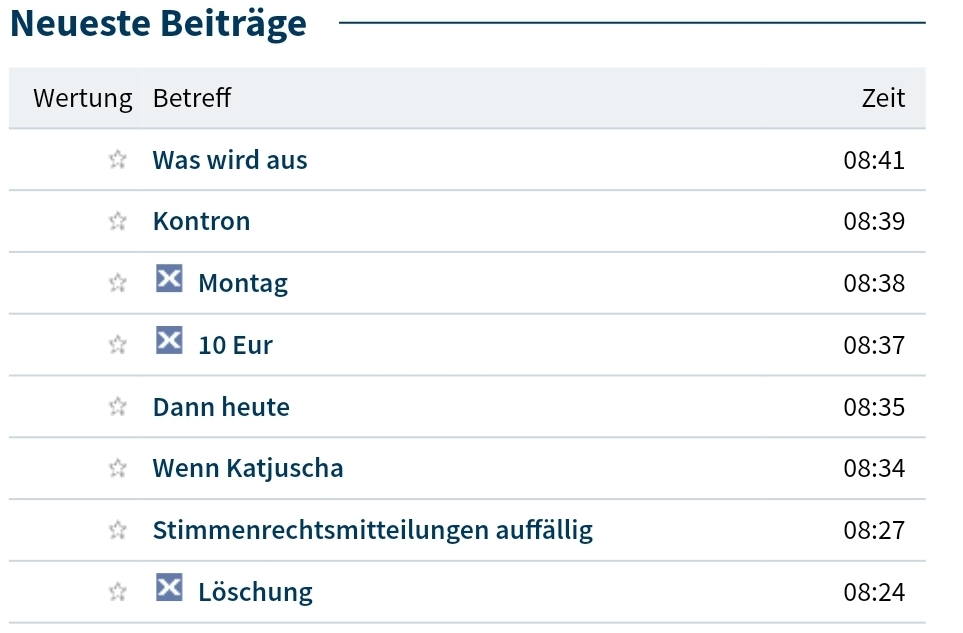
Task: Toggle the rating star for Wenn Katjuscha
Action: tap(117, 467)
